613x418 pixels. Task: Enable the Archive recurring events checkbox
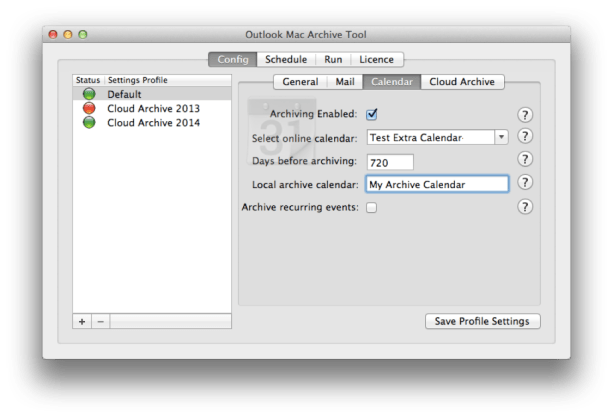point(371,207)
